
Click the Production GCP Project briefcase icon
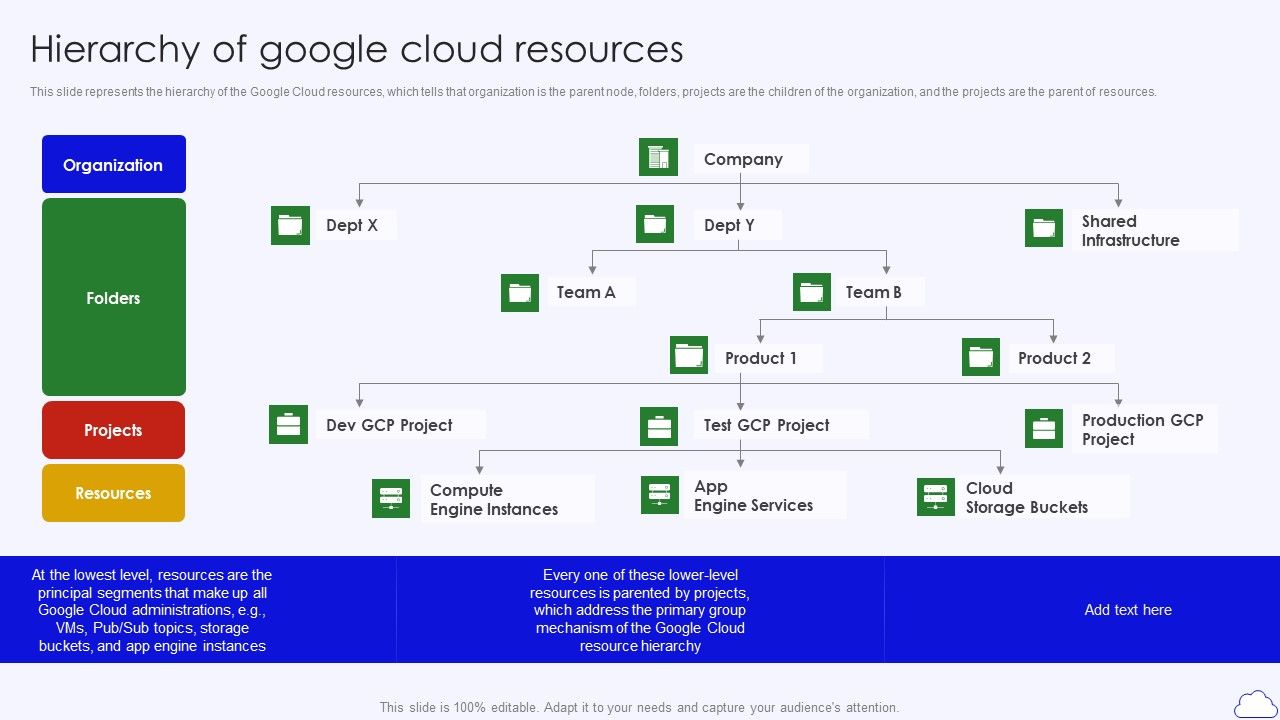[x=1044, y=429]
